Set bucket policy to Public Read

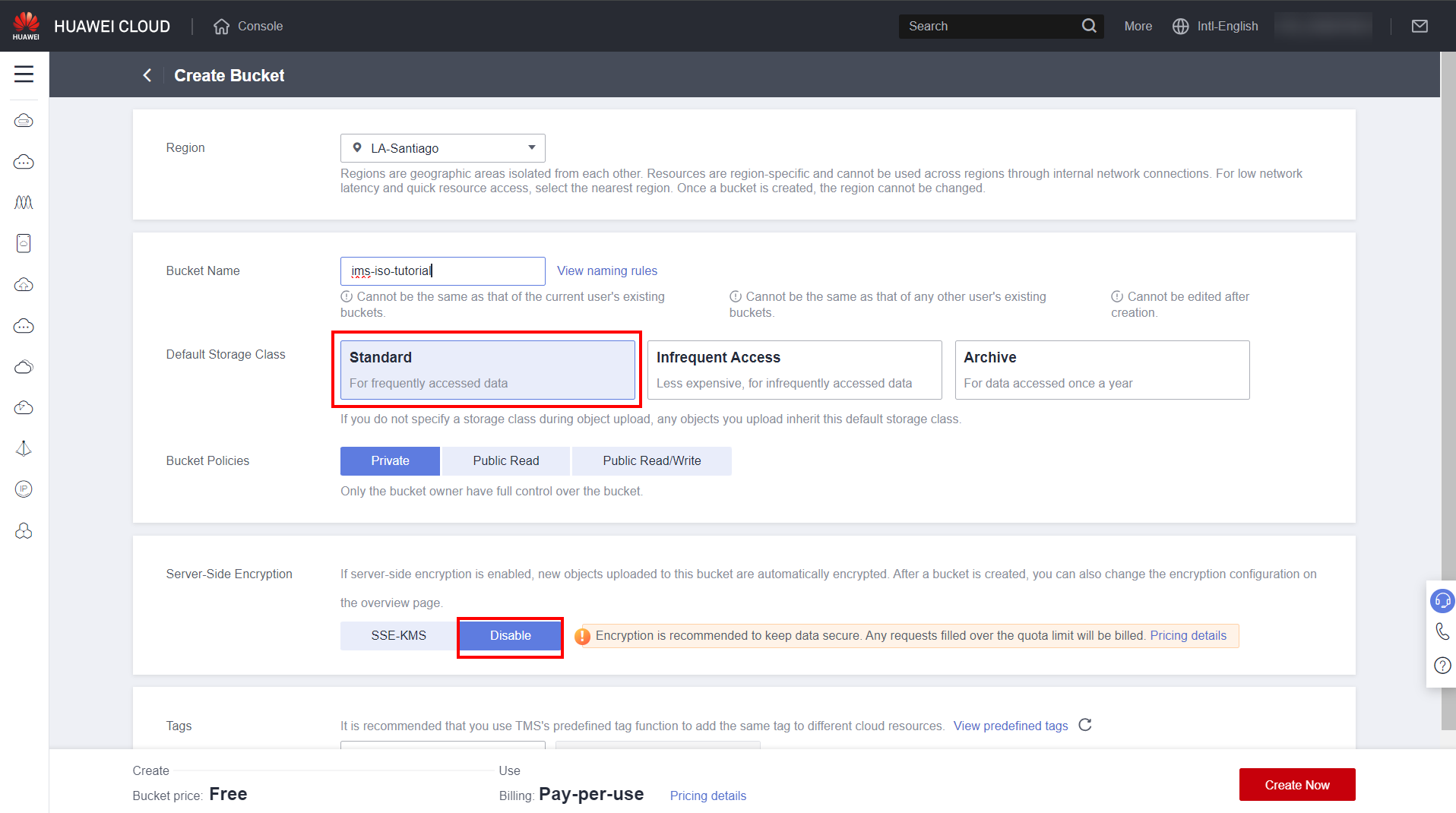tap(505, 460)
